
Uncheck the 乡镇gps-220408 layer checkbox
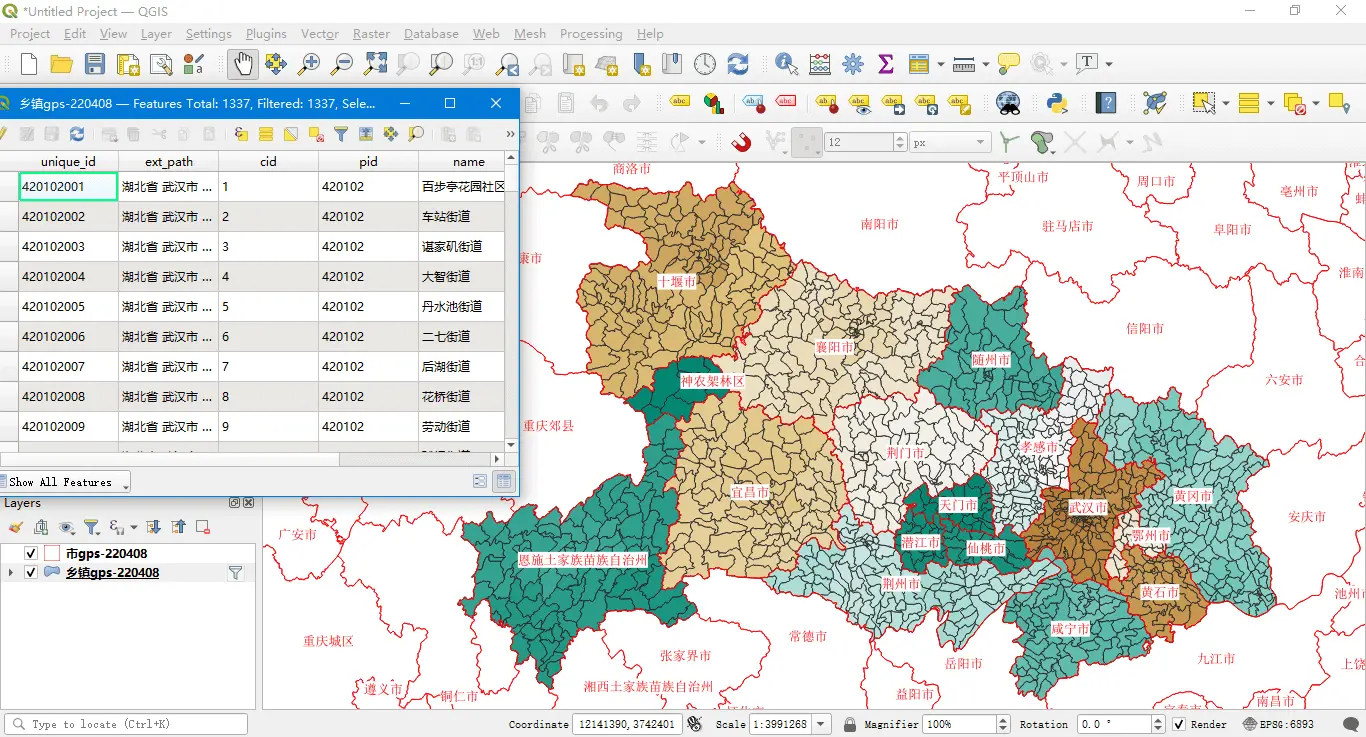point(31,573)
